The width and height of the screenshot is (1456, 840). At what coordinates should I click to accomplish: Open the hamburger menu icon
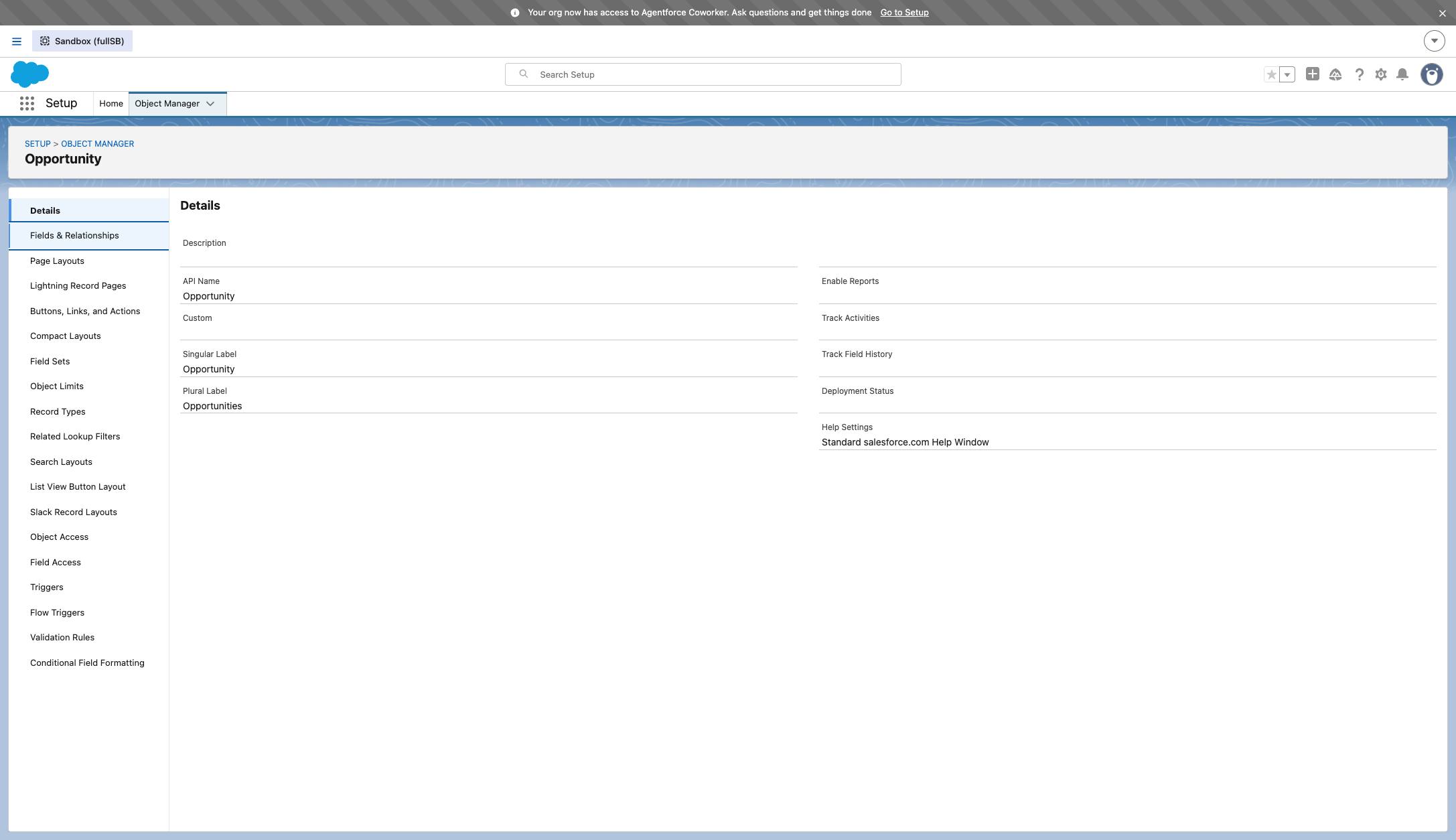(17, 42)
